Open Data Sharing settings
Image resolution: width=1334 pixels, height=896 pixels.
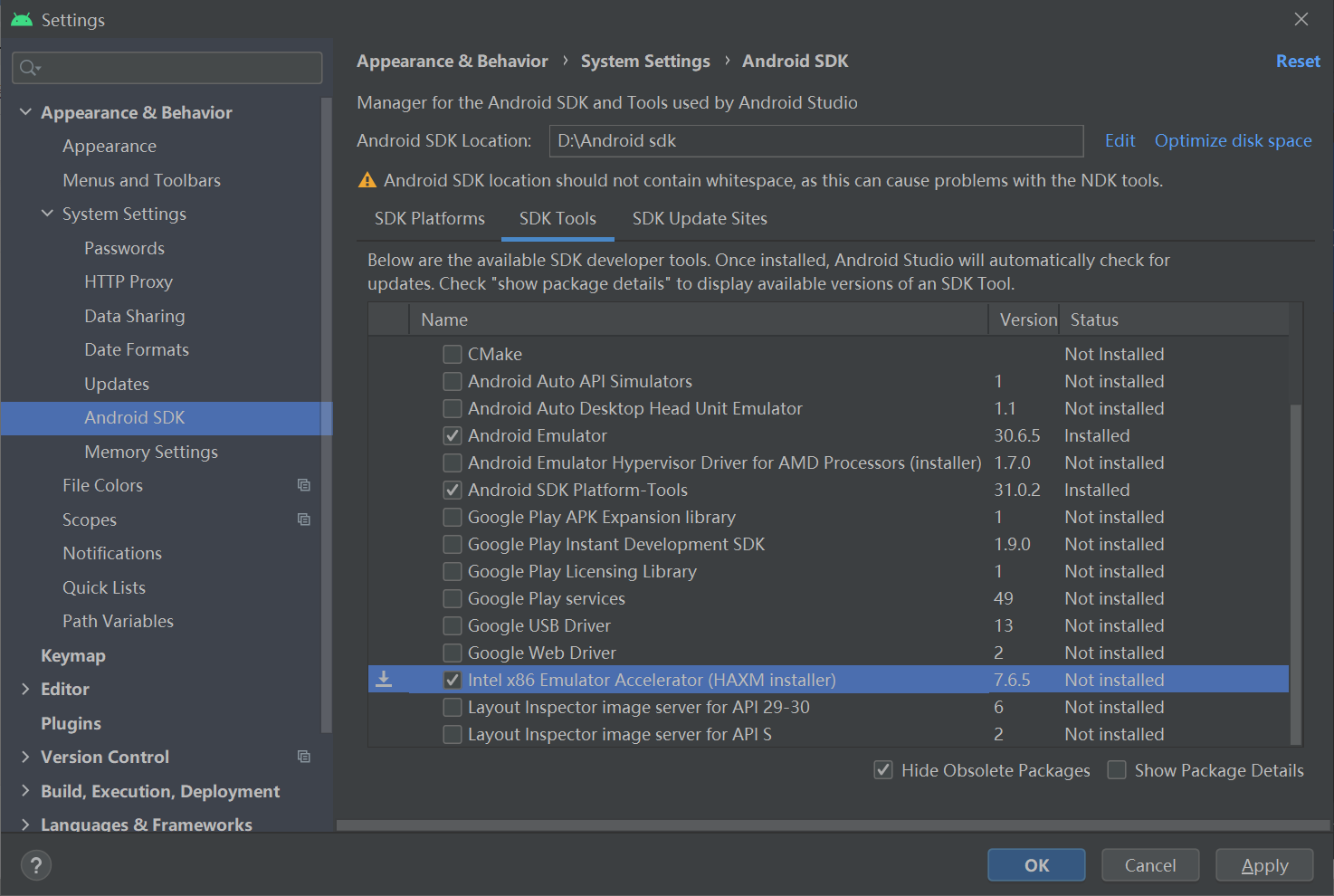coord(135,316)
